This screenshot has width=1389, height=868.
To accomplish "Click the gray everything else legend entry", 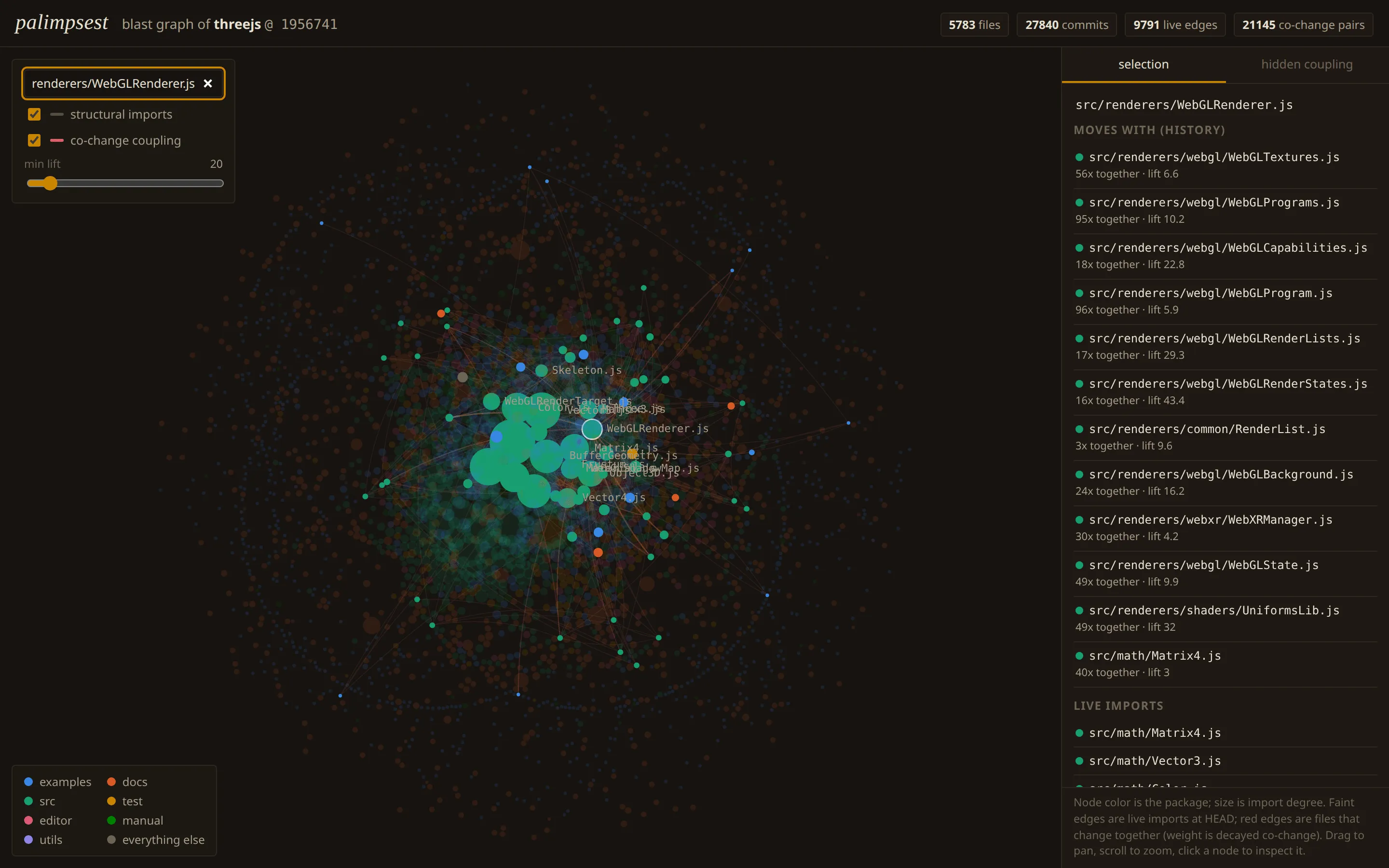I will click(156, 839).
